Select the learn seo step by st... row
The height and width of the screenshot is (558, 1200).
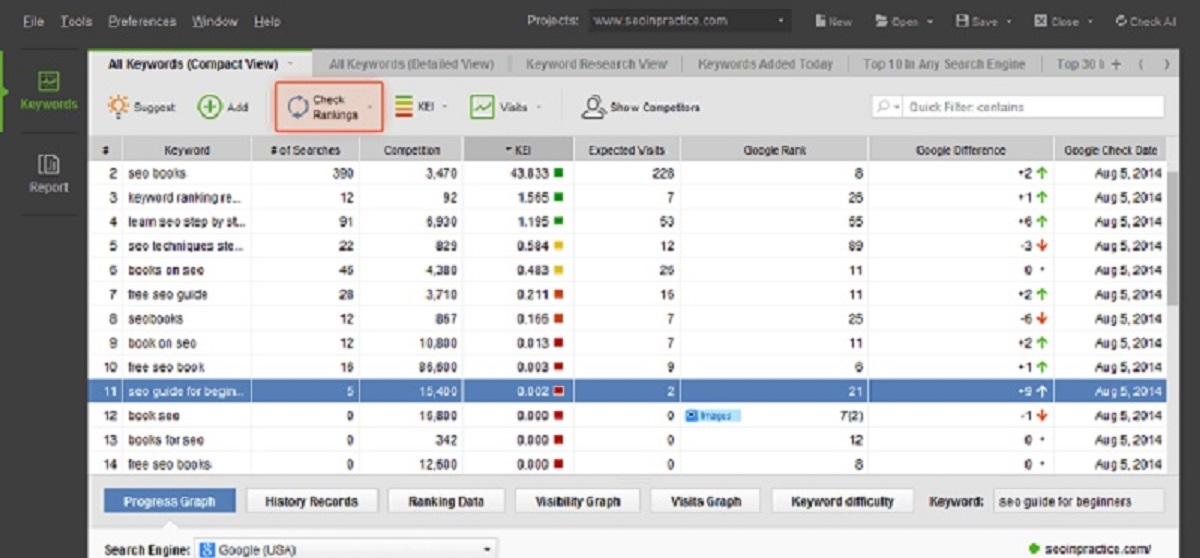tap(627, 222)
